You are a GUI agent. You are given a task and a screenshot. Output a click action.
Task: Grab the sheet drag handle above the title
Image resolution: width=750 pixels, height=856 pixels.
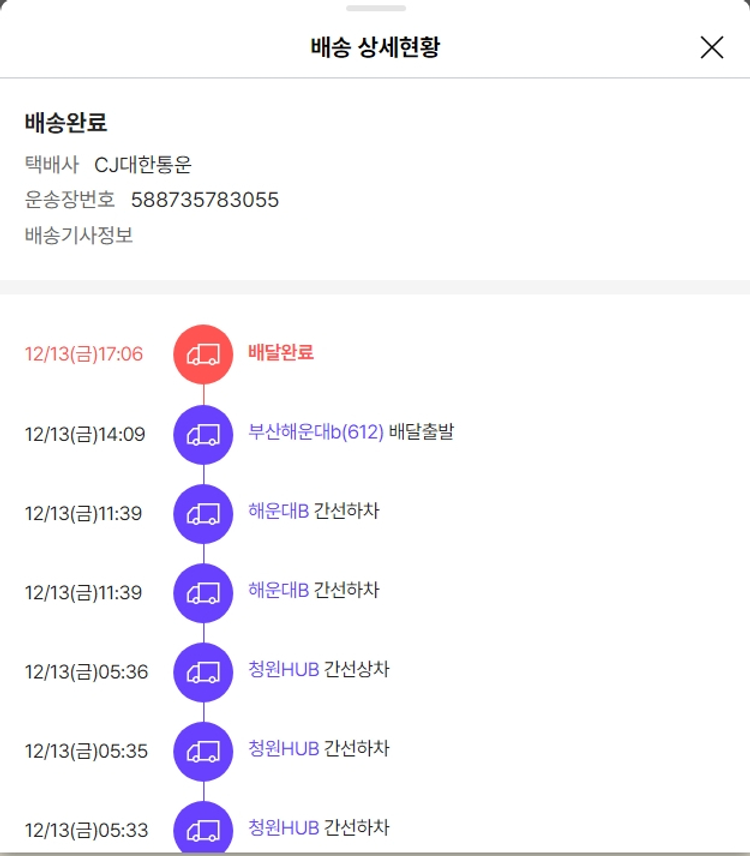tap(375, 8)
